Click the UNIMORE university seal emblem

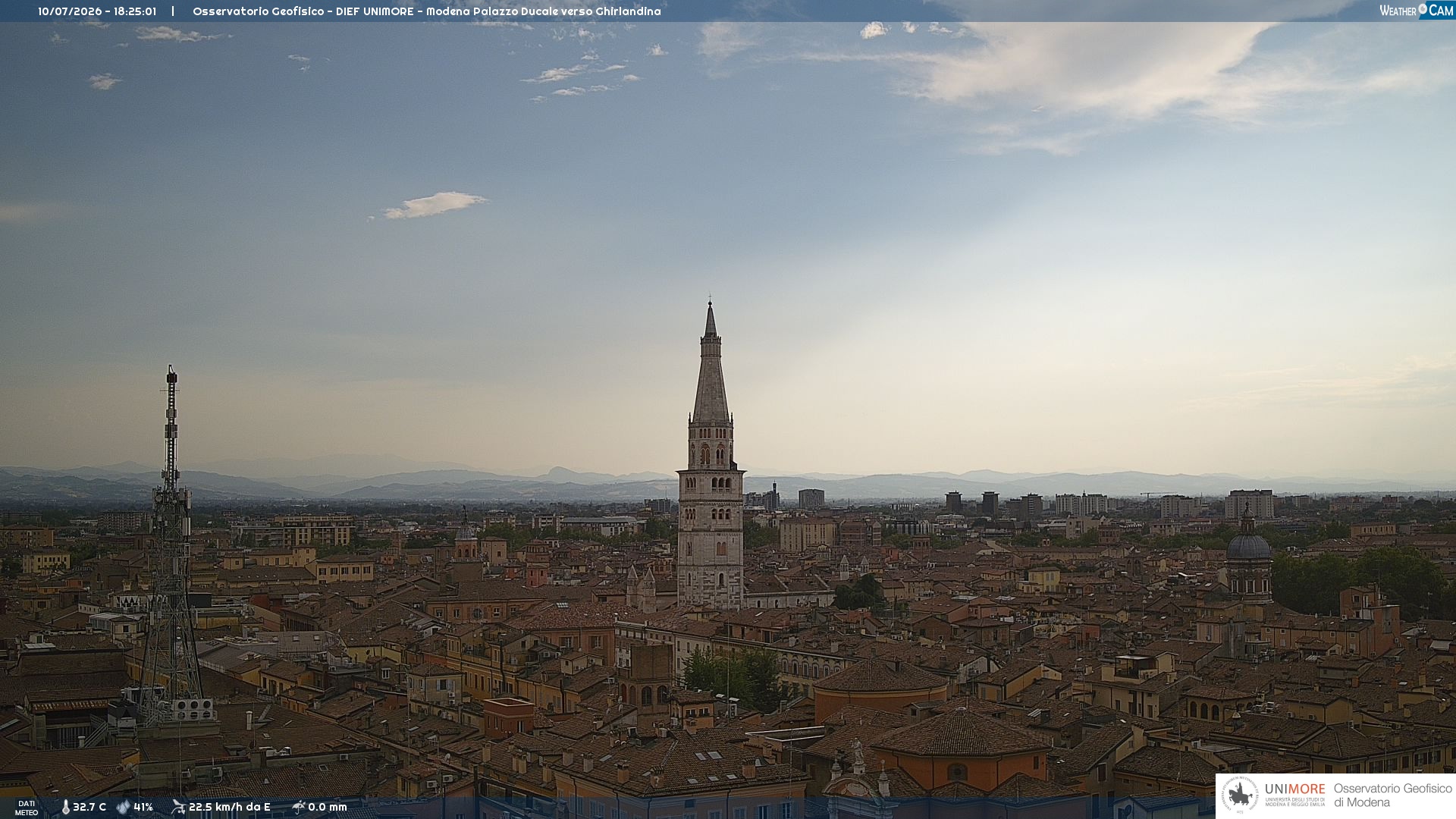1240,795
